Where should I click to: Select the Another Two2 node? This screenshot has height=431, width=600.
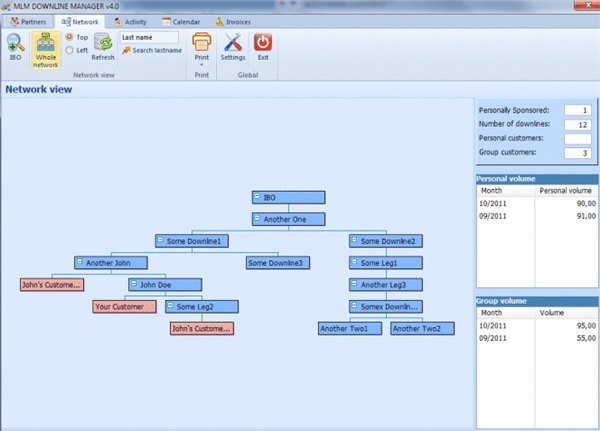pyautogui.click(x=422, y=328)
